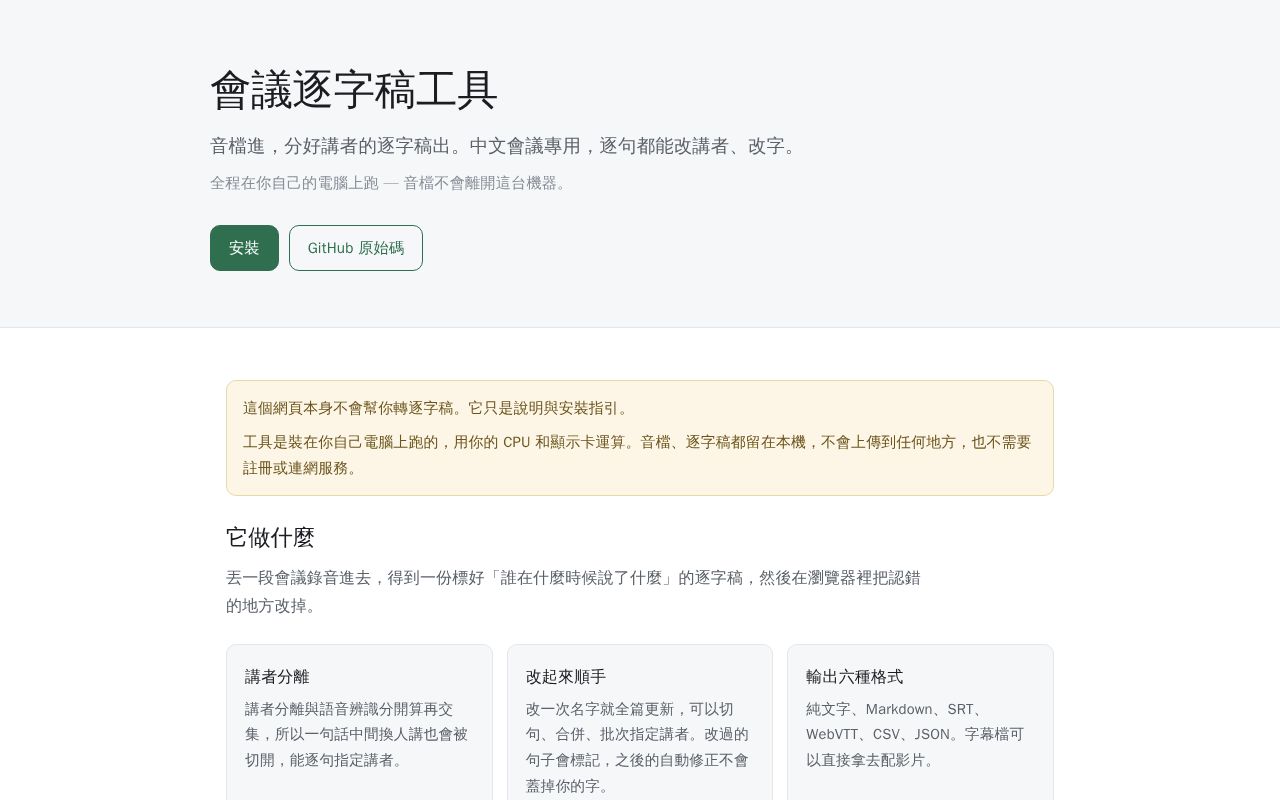Click the 它做什麼 section heading

point(270,537)
